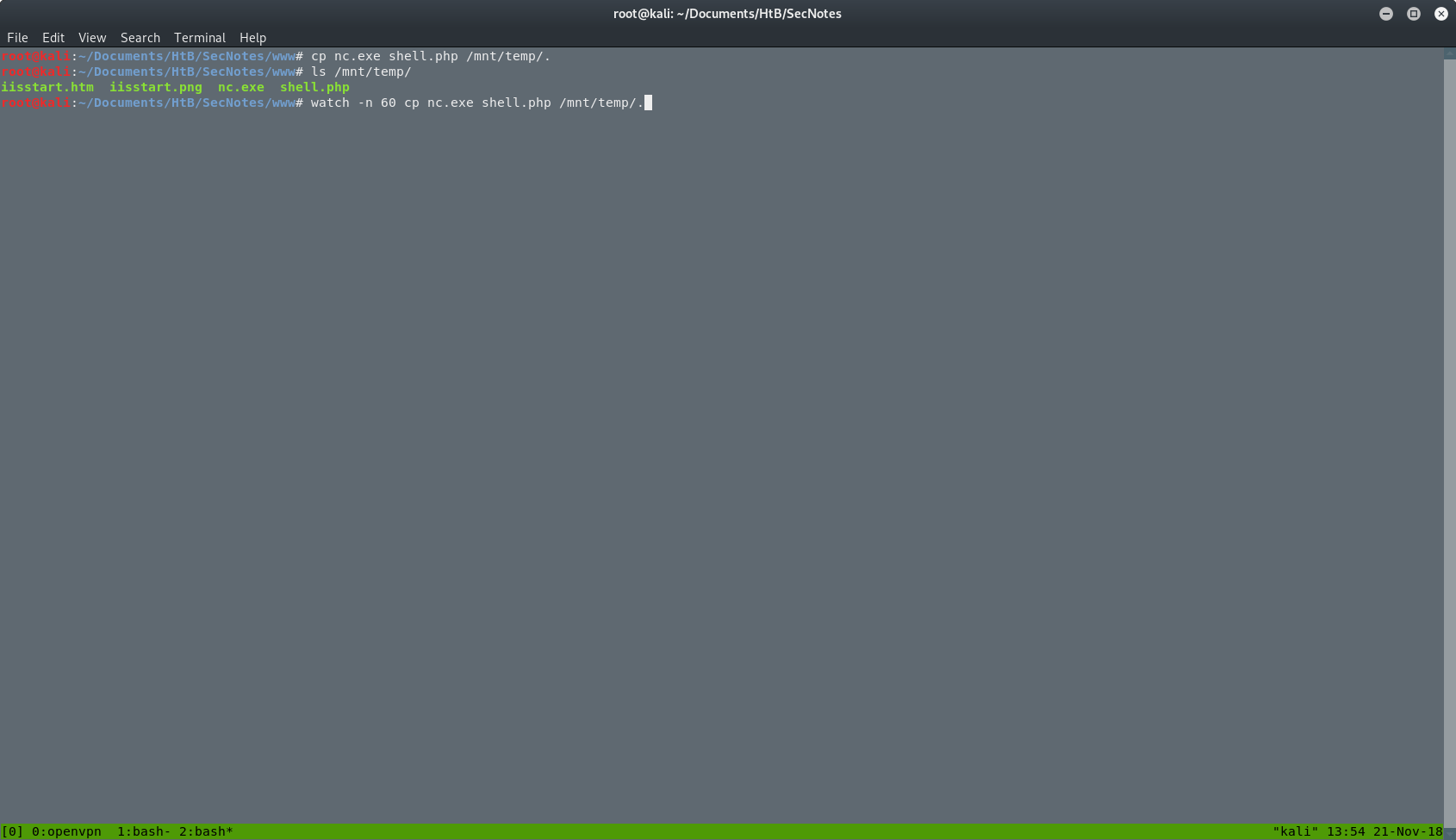
Task: Click the window title root@kali: ~/Documents/HtB/SecNotes
Action: 728,13
